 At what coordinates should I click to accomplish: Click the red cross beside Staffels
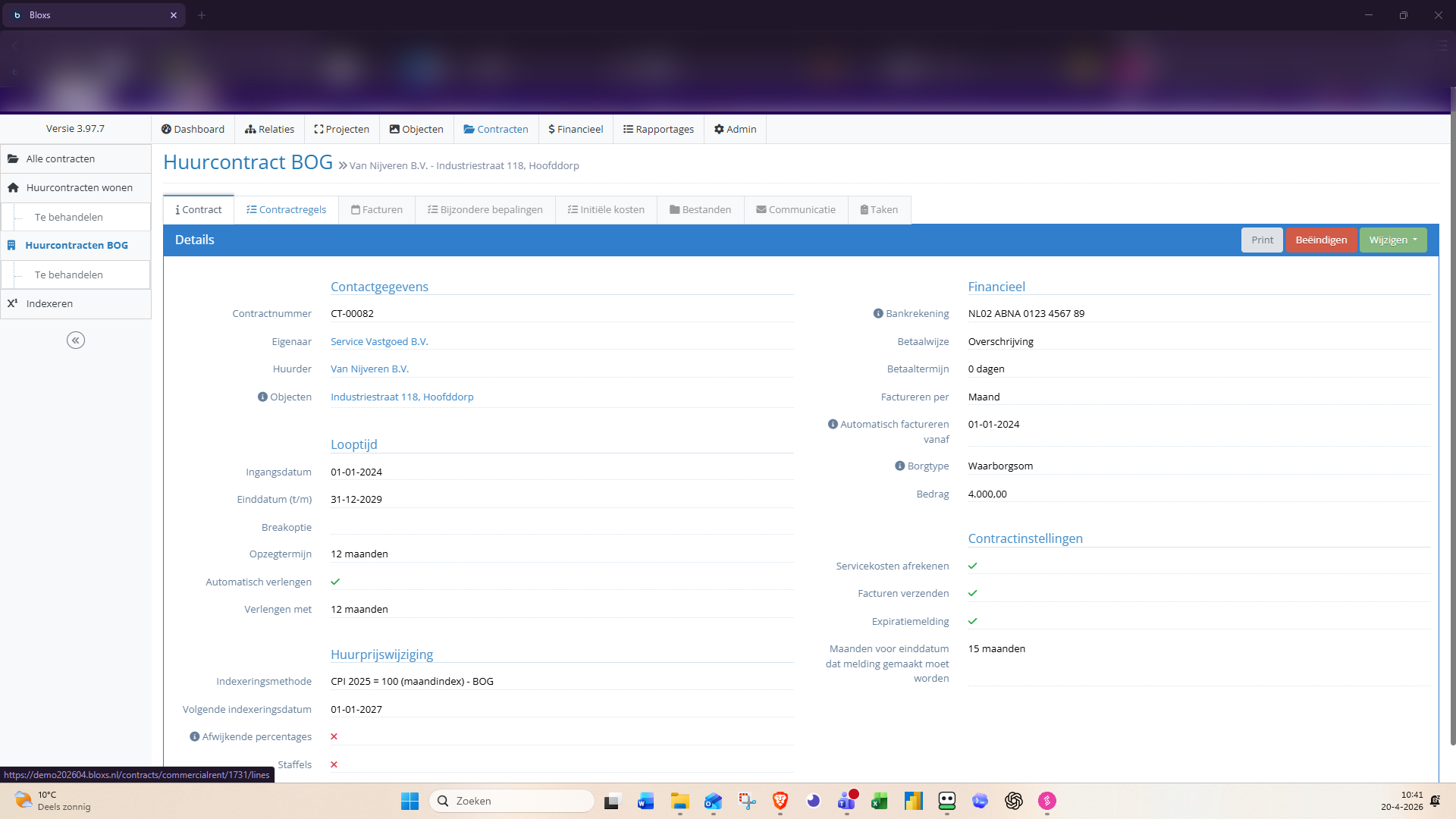pyautogui.click(x=334, y=764)
